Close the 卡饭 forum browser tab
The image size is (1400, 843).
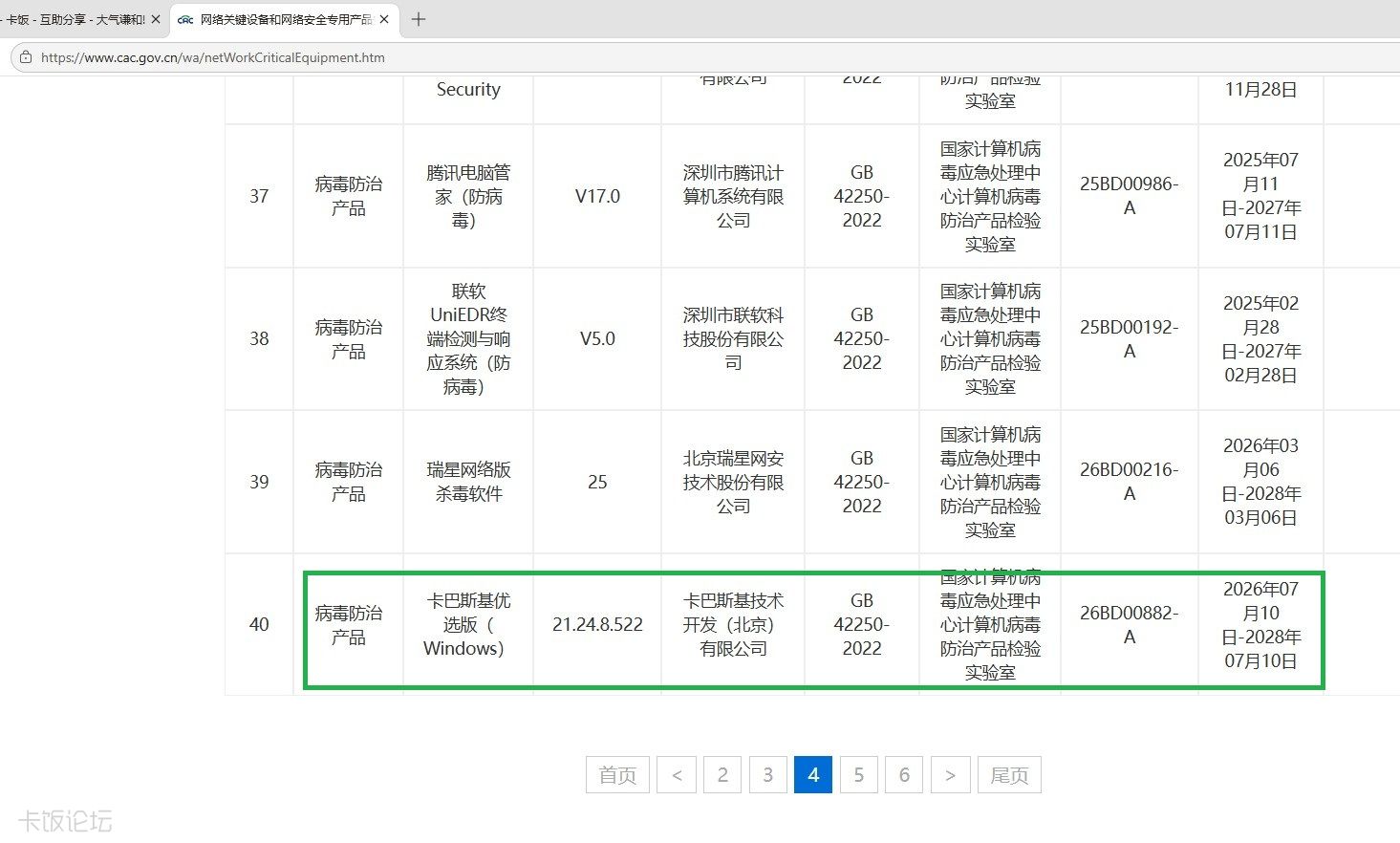[x=156, y=19]
